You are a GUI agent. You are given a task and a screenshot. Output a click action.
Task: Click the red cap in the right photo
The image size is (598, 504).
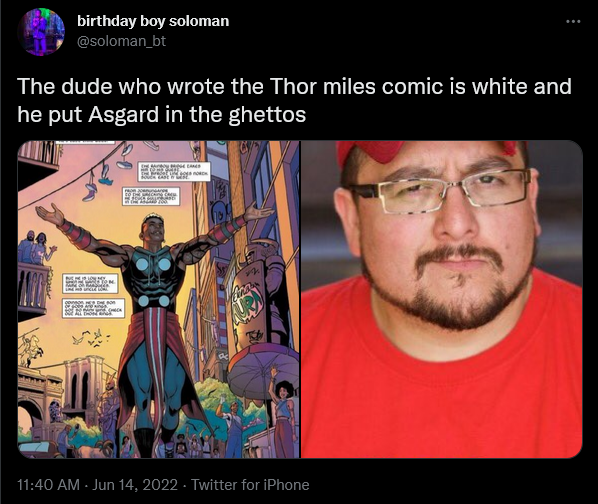click(x=427, y=151)
